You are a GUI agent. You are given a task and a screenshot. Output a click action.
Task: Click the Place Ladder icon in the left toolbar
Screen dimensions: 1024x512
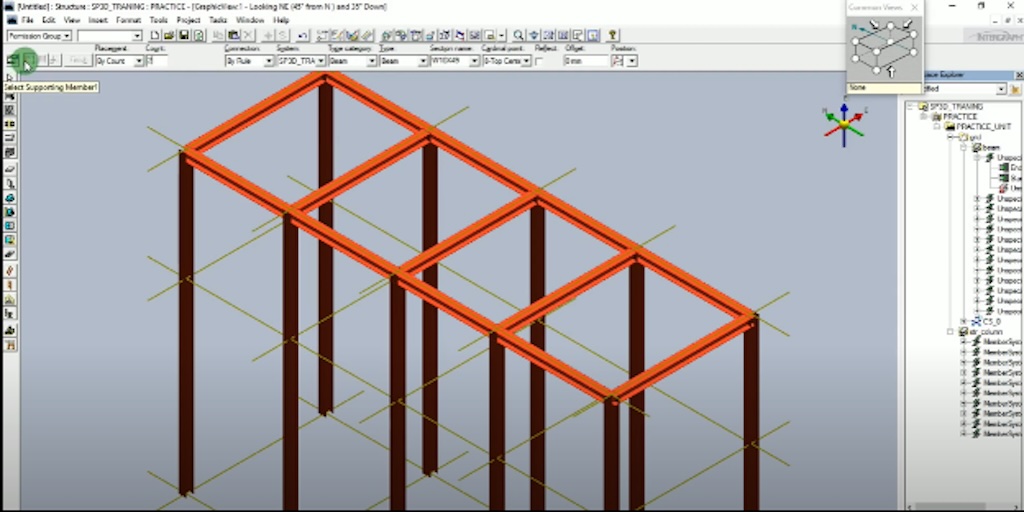click(10, 285)
